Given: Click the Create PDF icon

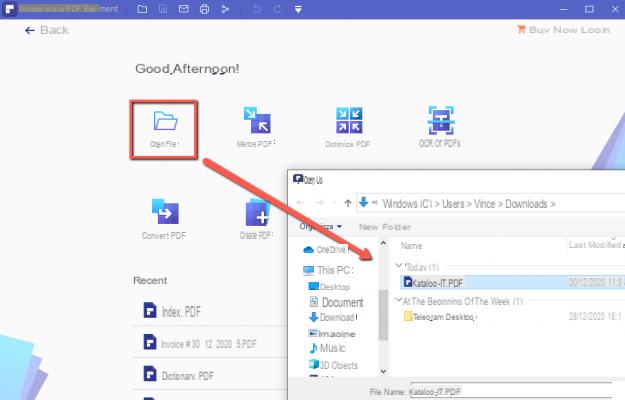Looking at the screenshot, I should click(x=257, y=212).
